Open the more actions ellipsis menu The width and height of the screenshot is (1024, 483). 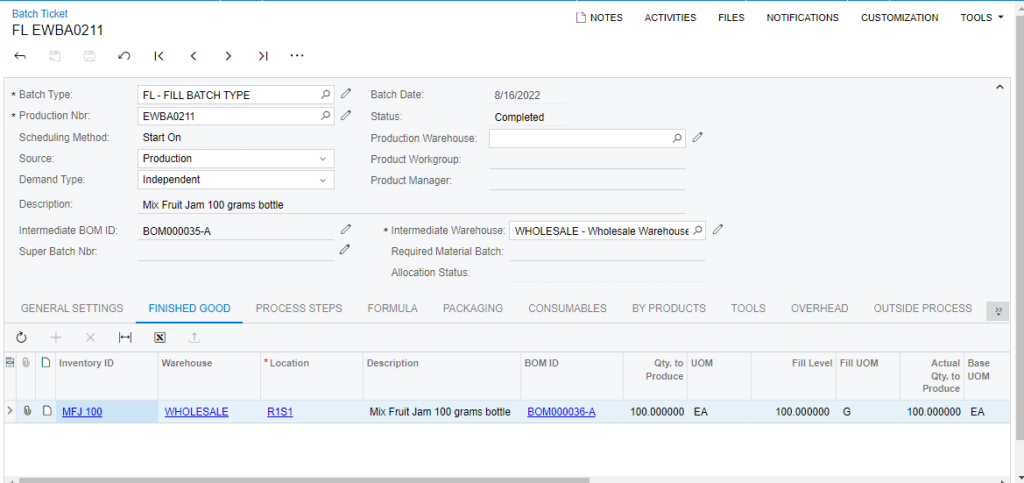pyautogui.click(x=297, y=56)
